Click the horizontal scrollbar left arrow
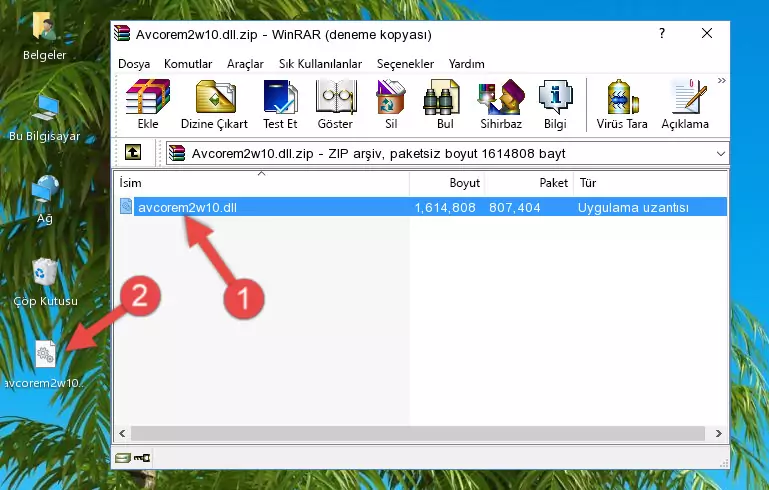Image resolution: width=769 pixels, height=490 pixels. 123,433
